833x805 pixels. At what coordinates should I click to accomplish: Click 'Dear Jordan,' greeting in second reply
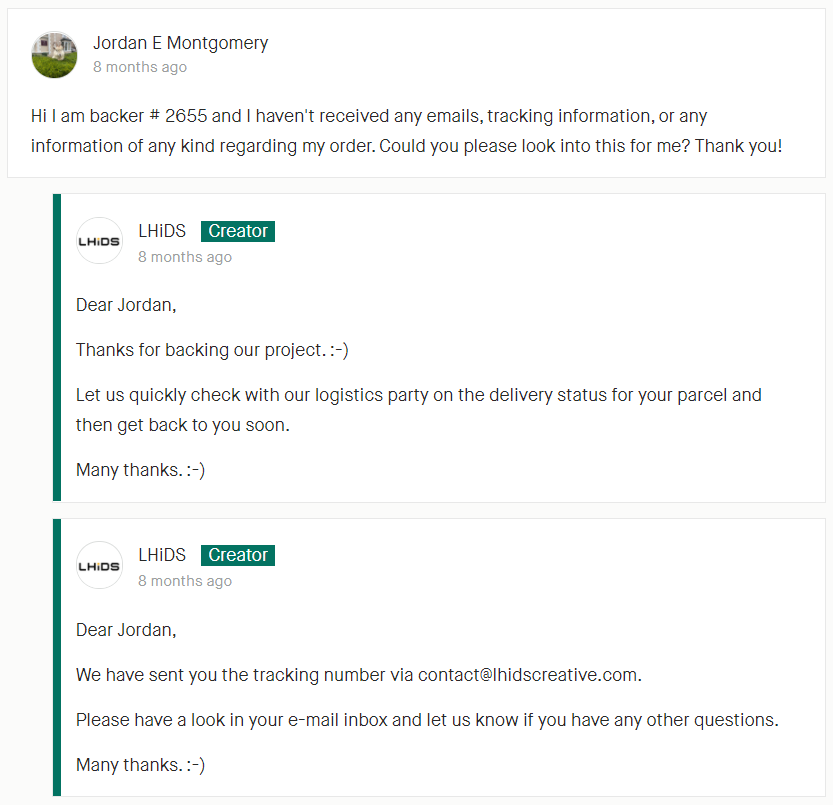pos(126,630)
